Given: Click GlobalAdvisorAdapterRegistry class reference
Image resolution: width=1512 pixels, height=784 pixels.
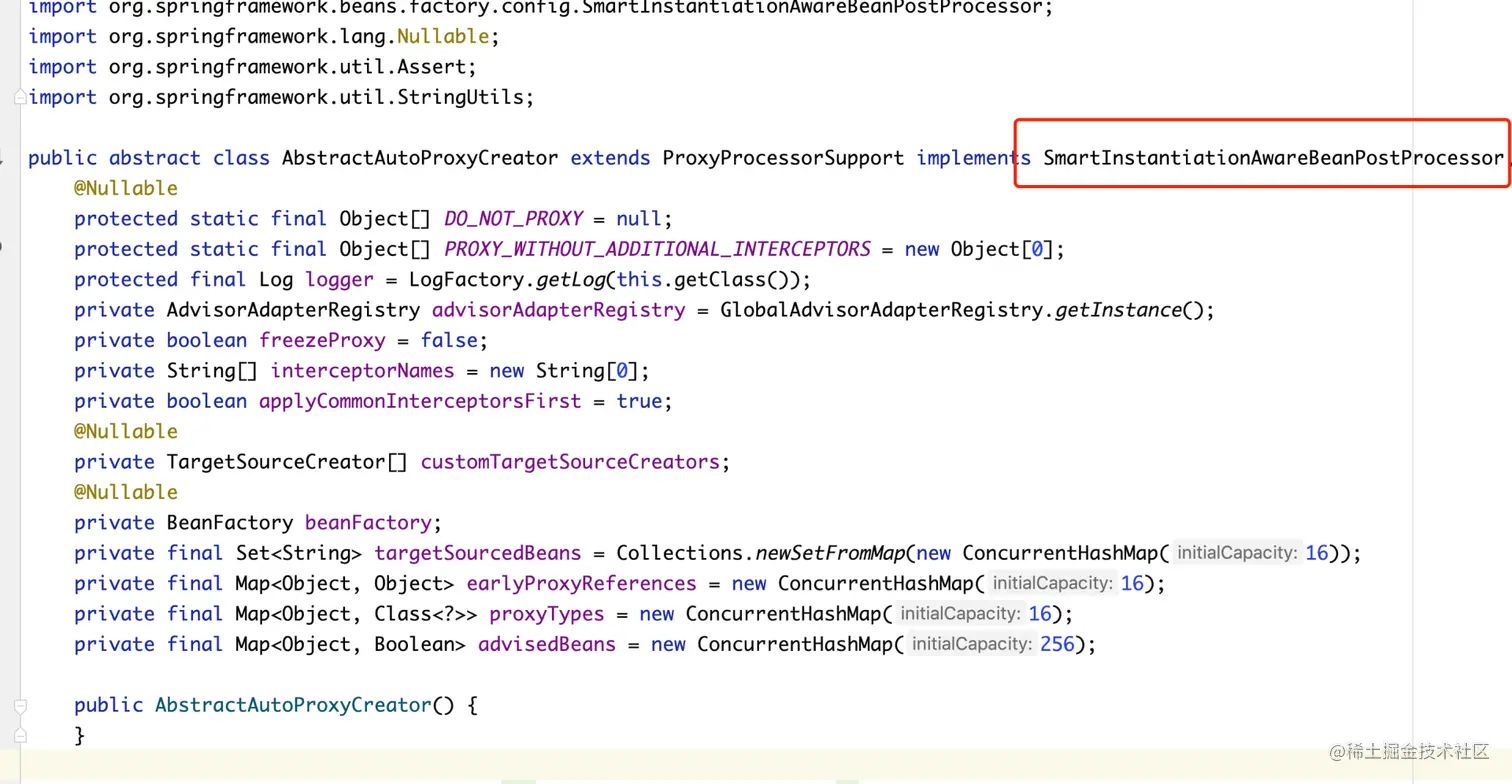Looking at the screenshot, I should pos(882,310).
